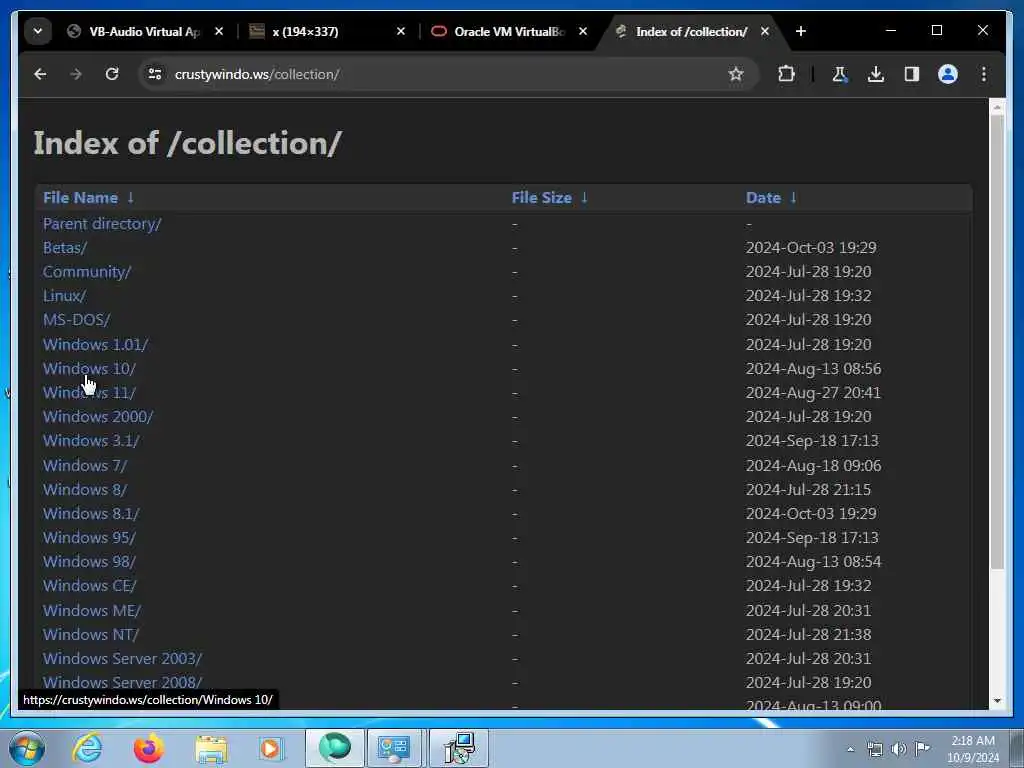Click the forward navigation arrow

pos(76,74)
